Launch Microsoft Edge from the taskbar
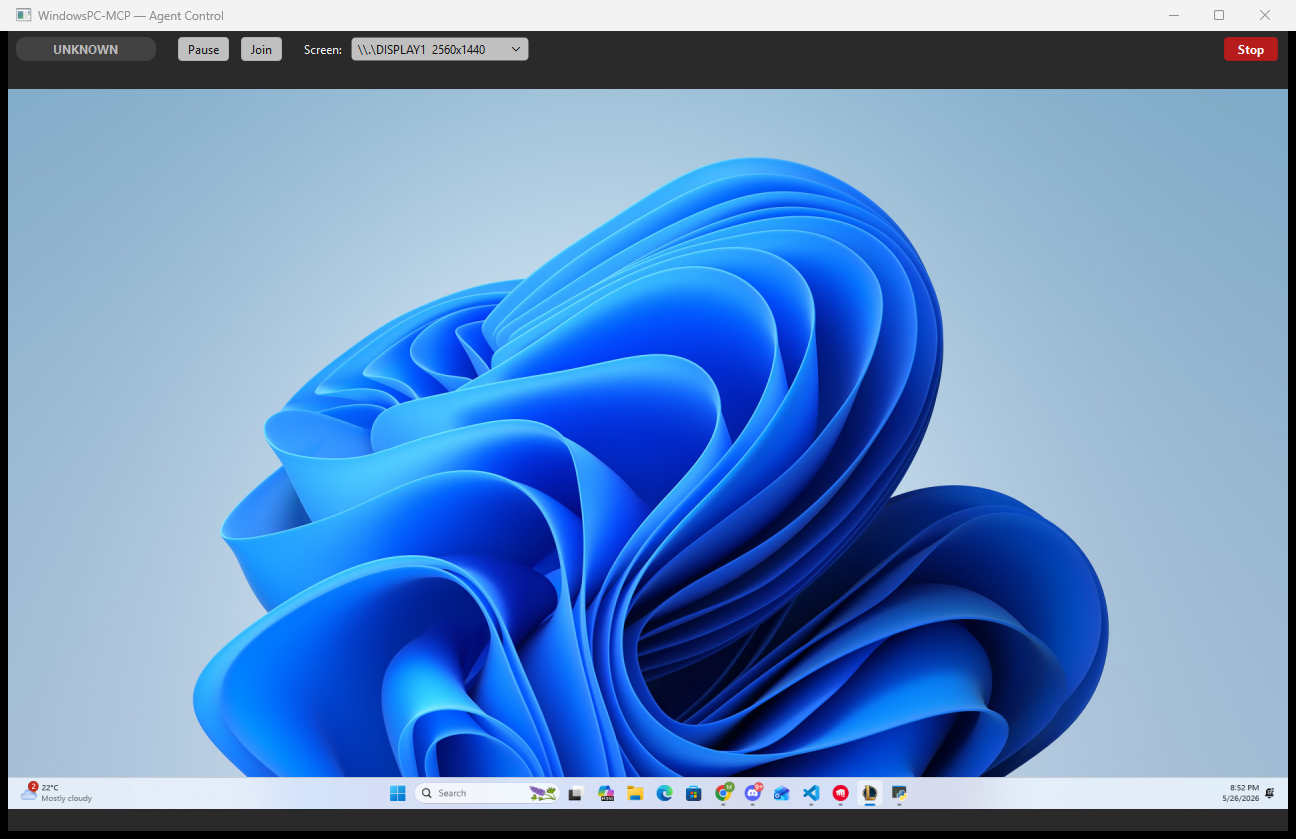Viewport: 1296px width, 839px height. 664,793
